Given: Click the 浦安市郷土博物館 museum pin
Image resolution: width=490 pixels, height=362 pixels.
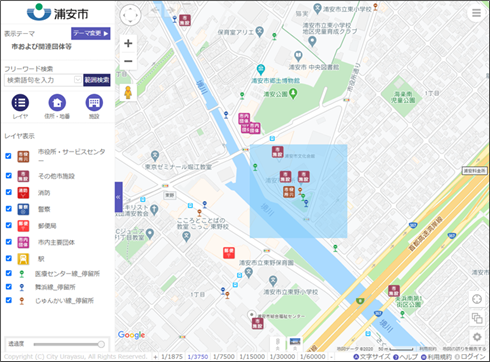Looking at the screenshot, I should point(261,70).
